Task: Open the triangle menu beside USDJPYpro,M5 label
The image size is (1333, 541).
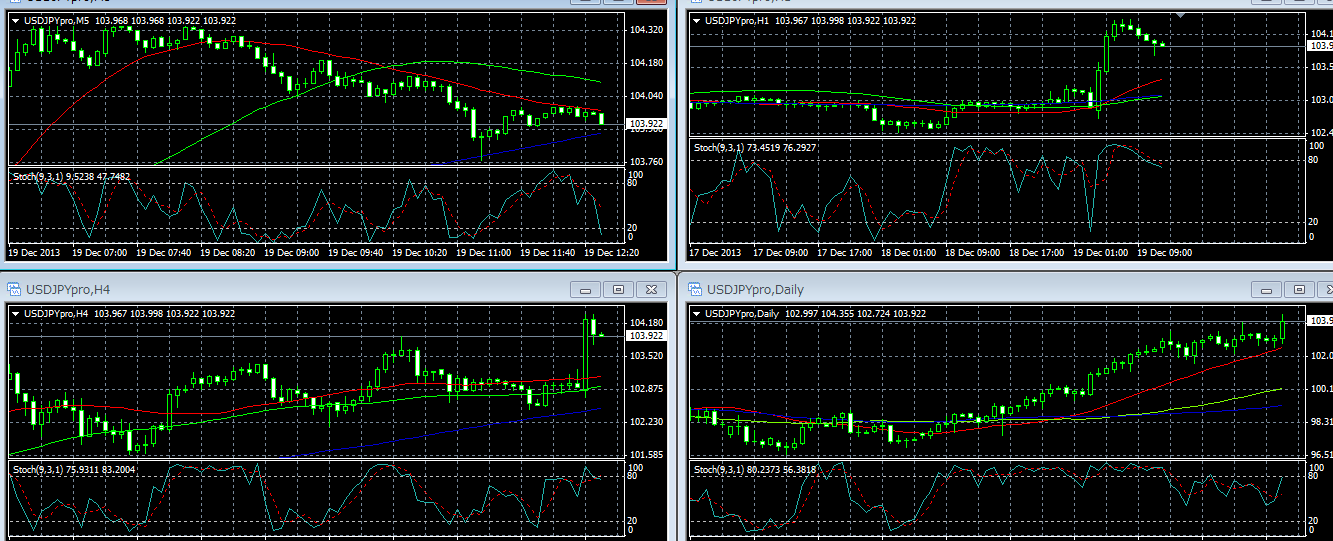Action: point(16,20)
